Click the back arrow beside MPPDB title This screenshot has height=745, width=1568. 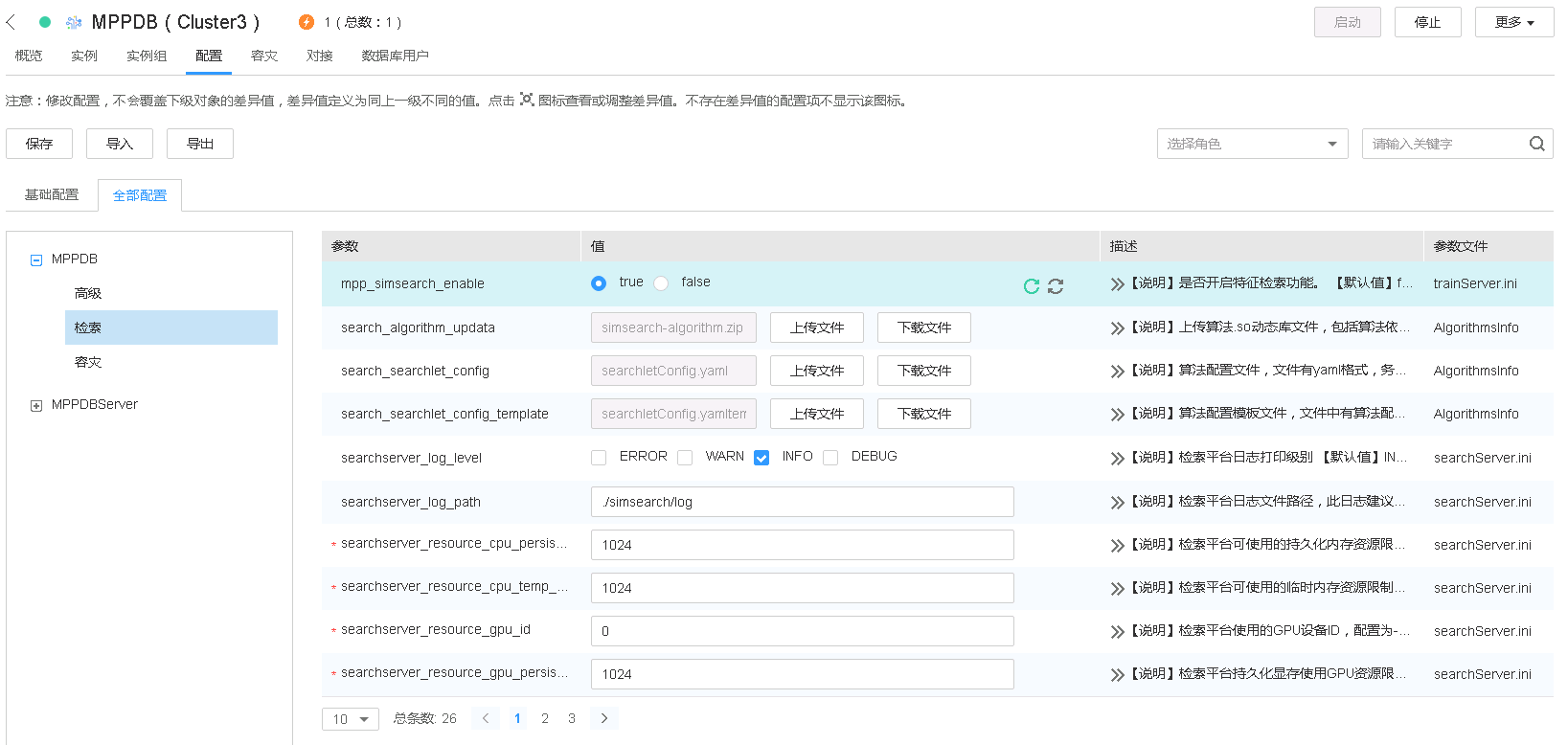tap(11, 22)
